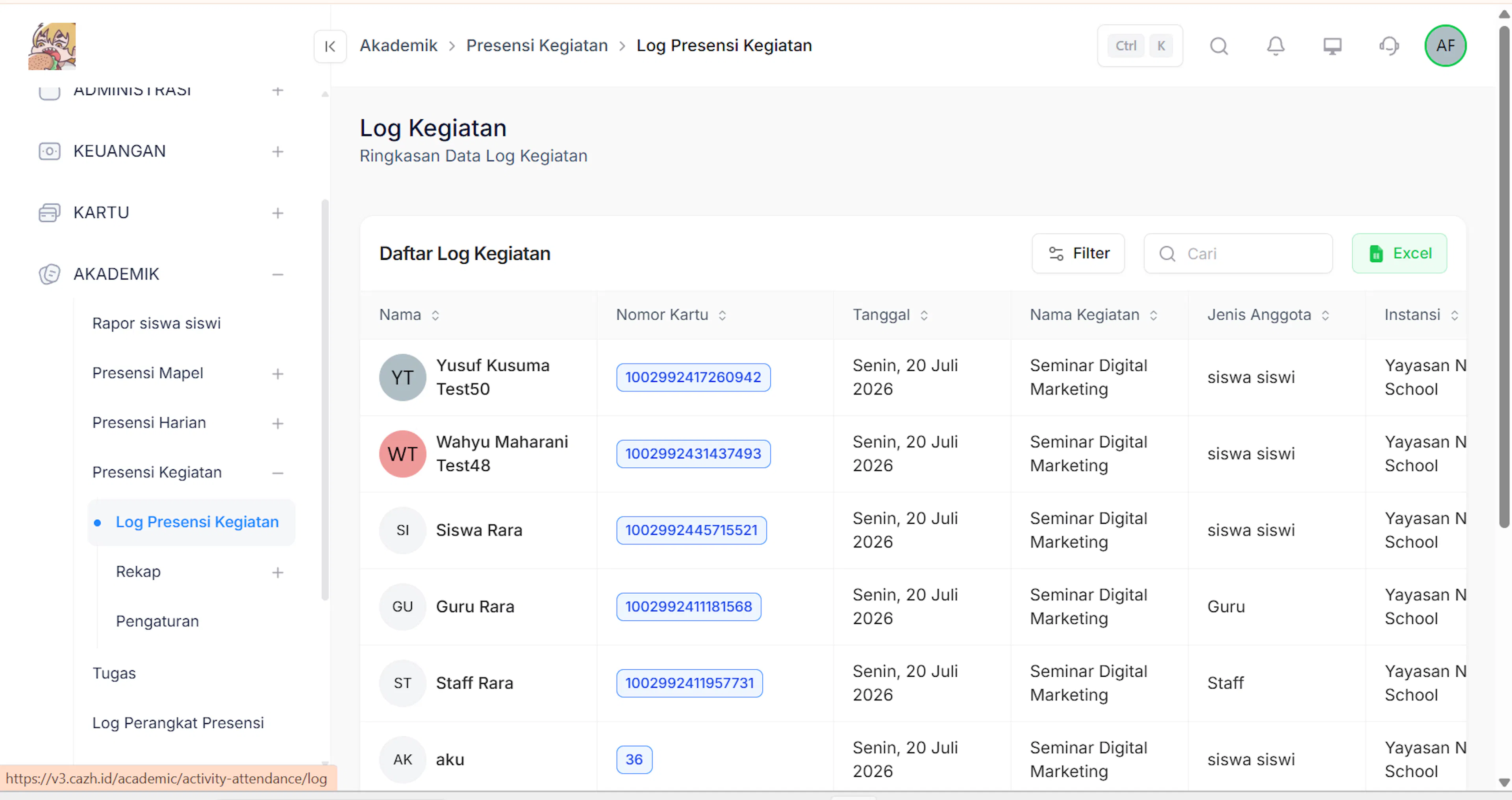Click the KARTU card icon
Screen dimensions: 1512x800
pos(49,213)
